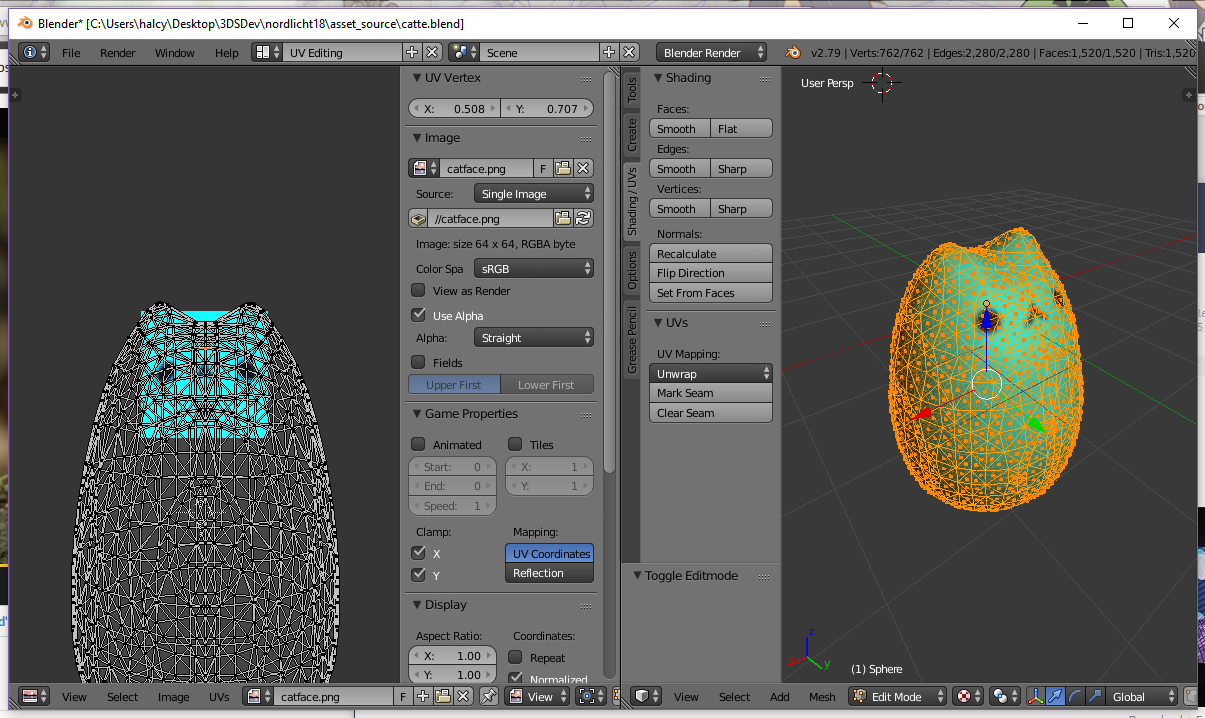Screen dimensions: 1205x718
Task: Enable the View as Render checkbox
Action: coord(419,291)
